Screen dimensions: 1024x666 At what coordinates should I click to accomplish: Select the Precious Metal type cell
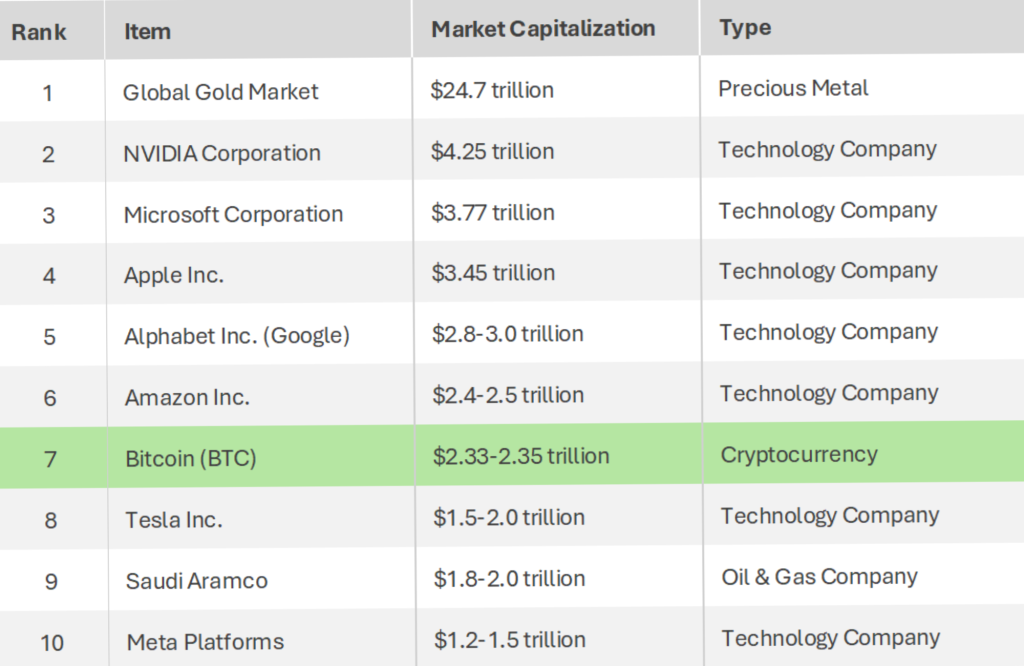point(793,88)
